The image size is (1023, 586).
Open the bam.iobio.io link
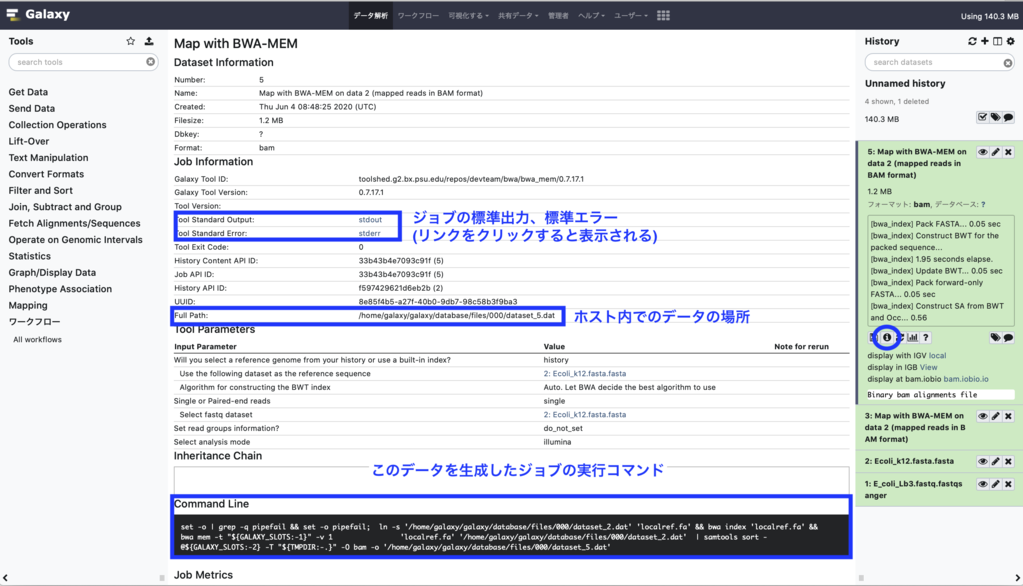(966, 378)
